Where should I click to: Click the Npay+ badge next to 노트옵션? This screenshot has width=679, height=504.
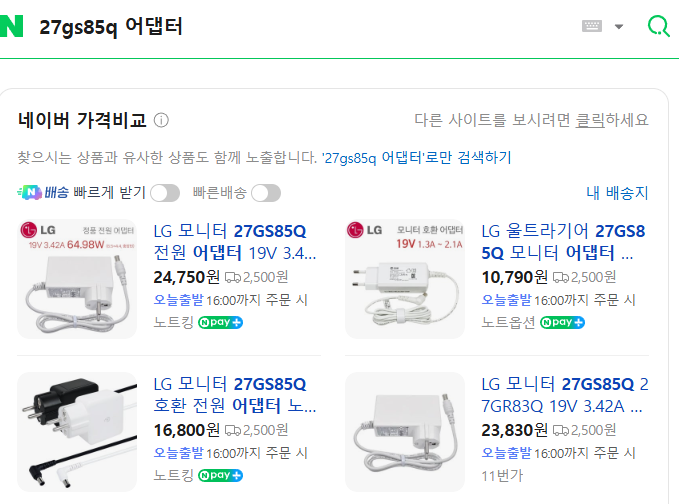tap(562, 322)
